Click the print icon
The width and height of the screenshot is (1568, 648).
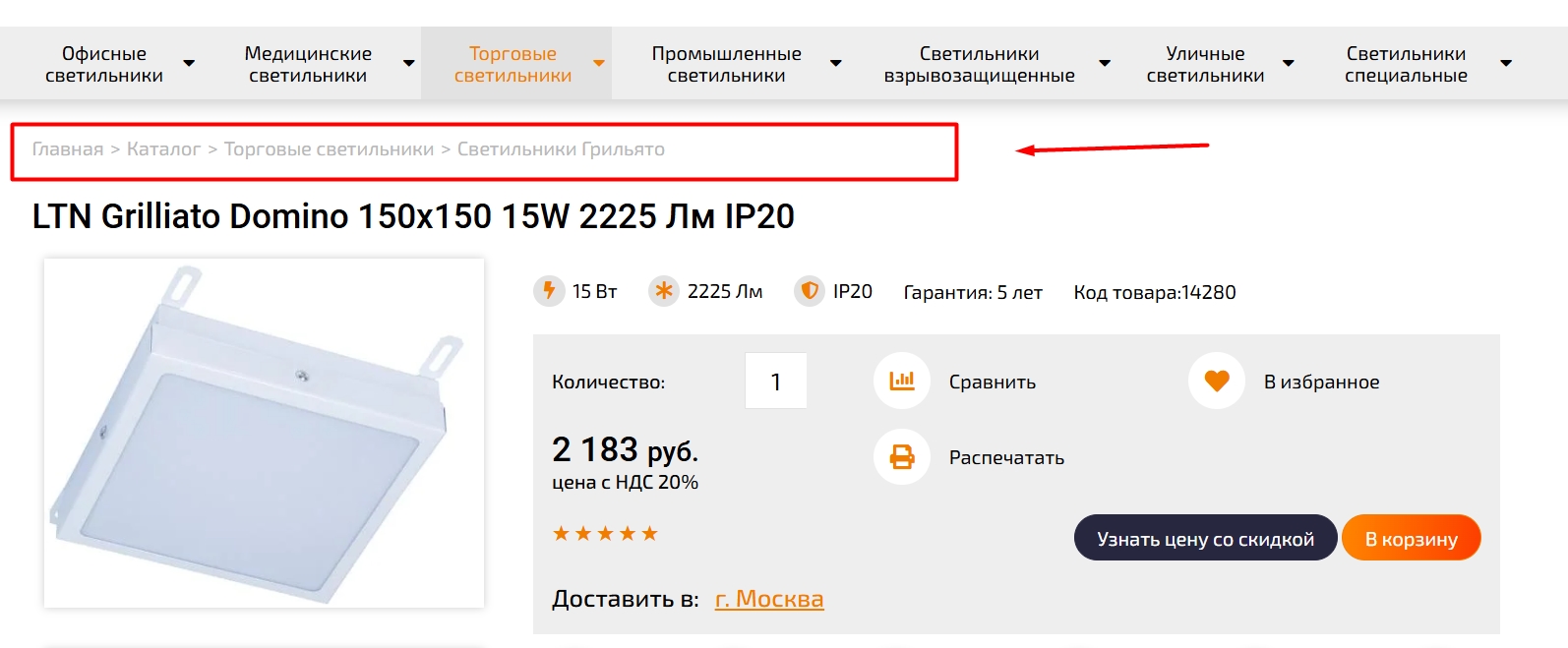point(902,457)
